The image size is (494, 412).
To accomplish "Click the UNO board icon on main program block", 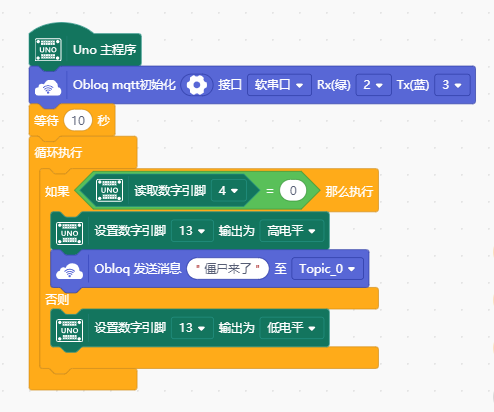I will [x=48, y=50].
